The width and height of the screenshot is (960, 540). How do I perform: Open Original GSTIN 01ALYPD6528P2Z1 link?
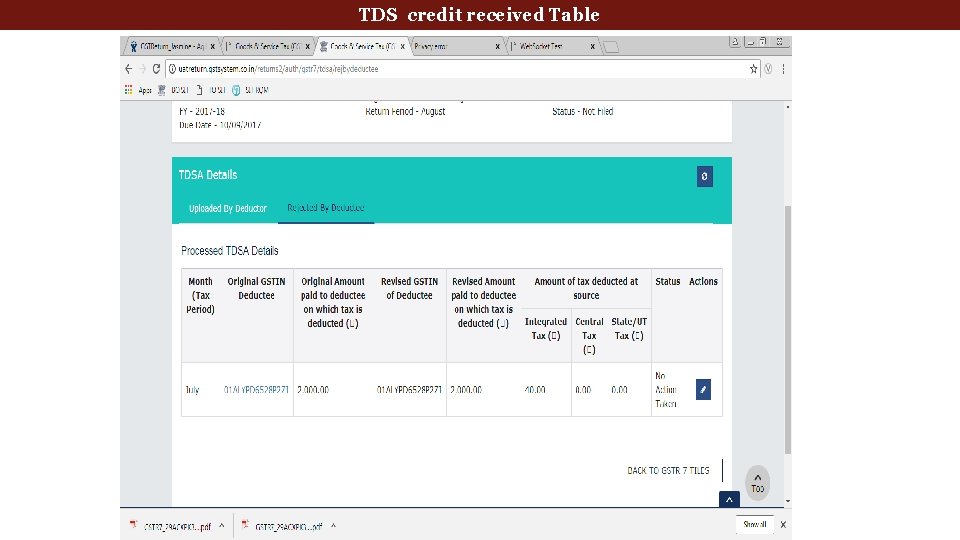(256, 389)
